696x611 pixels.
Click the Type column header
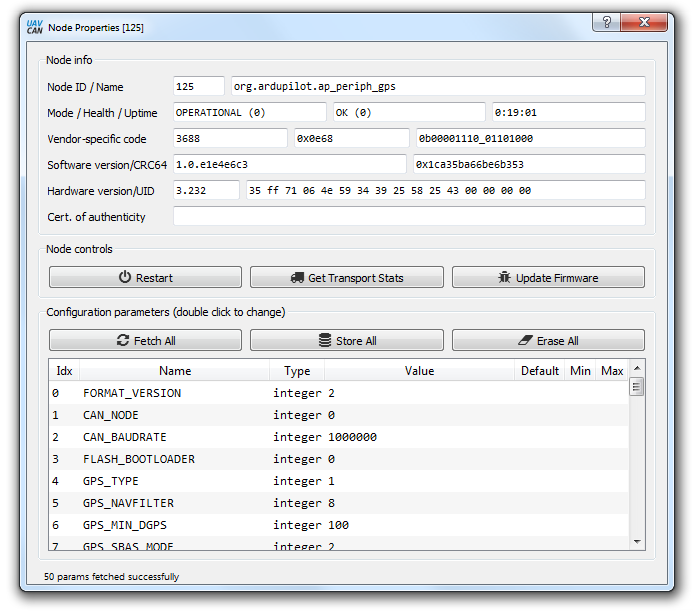point(297,371)
